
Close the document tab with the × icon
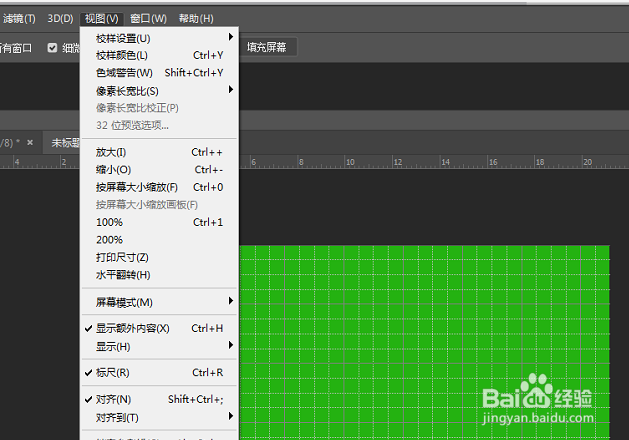point(30,142)
